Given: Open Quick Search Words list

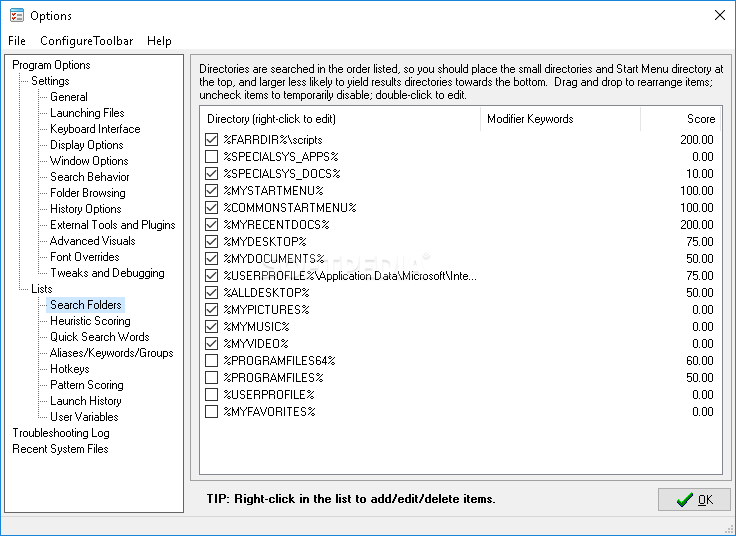Looking at the screenshot, I should tap(100, 337).
